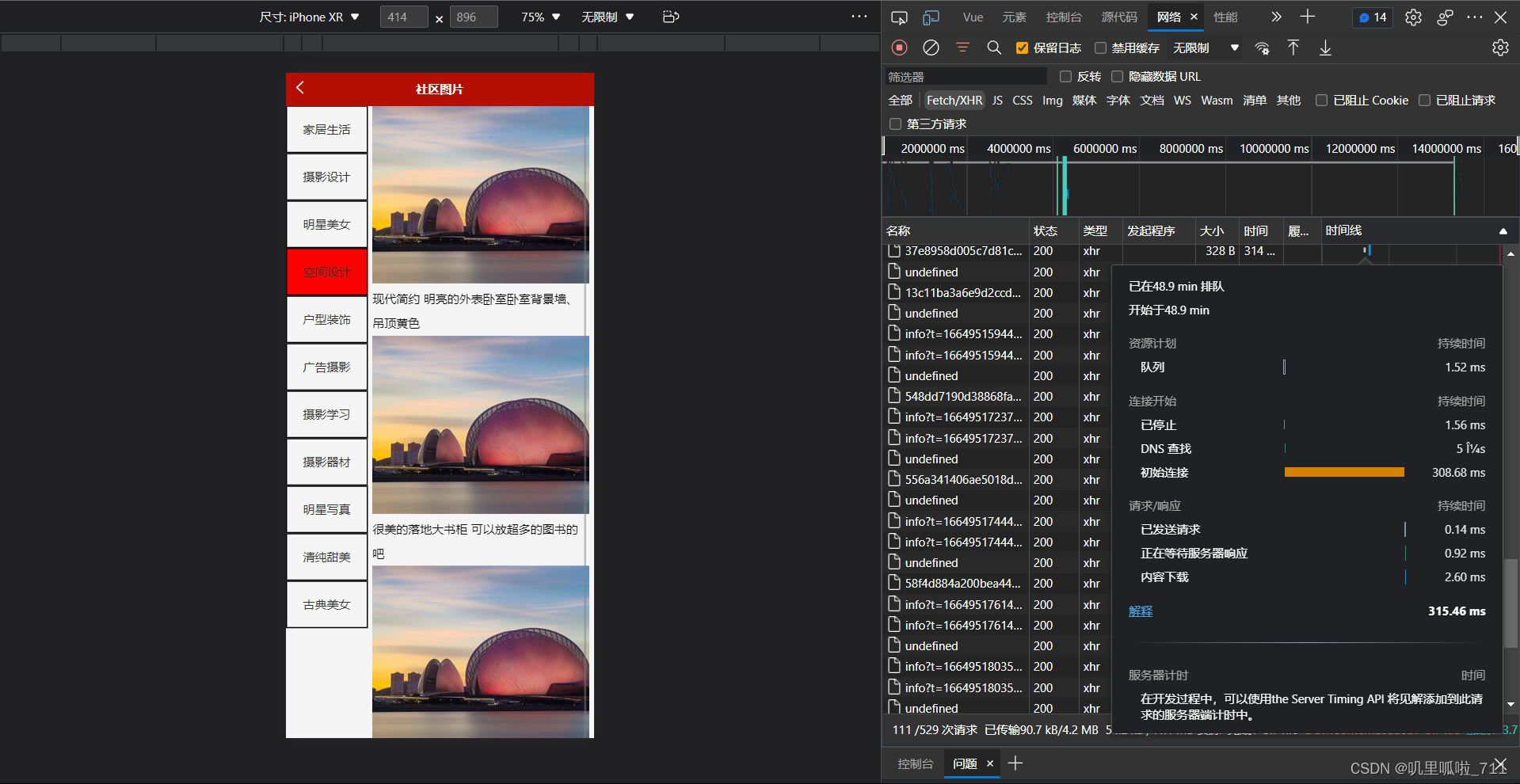This screenshot has width=1520, height=784.
Task: Toggle the device emulation icon
Action: click(931, 17)
